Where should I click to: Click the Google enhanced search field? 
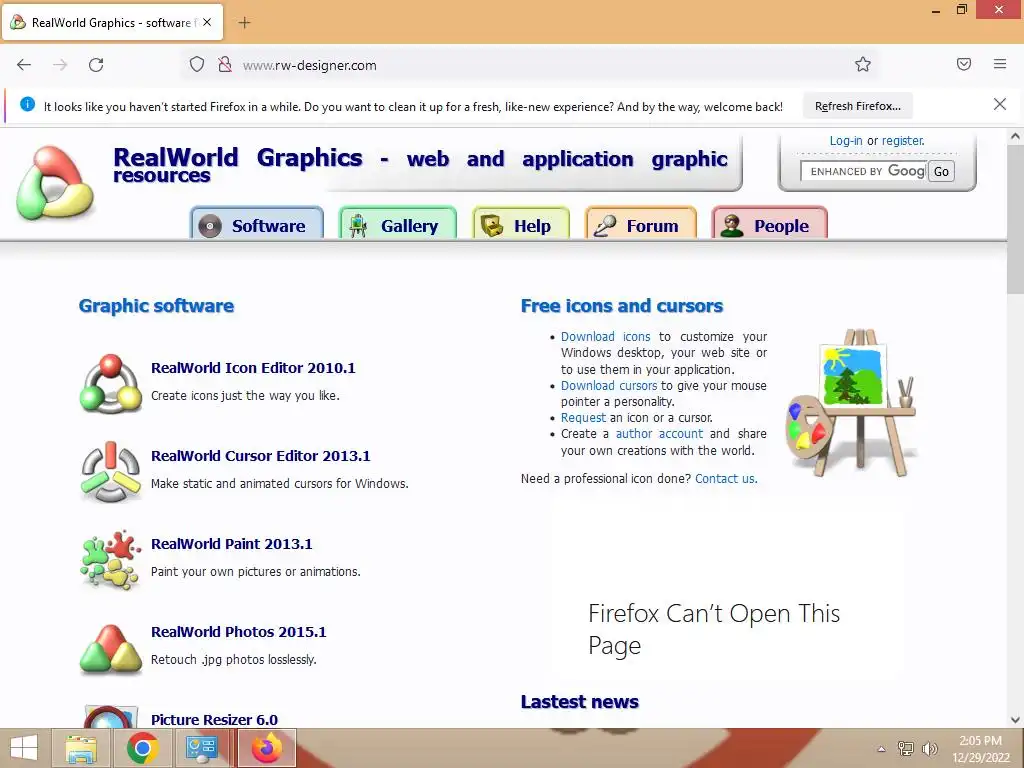pos(864,171)
